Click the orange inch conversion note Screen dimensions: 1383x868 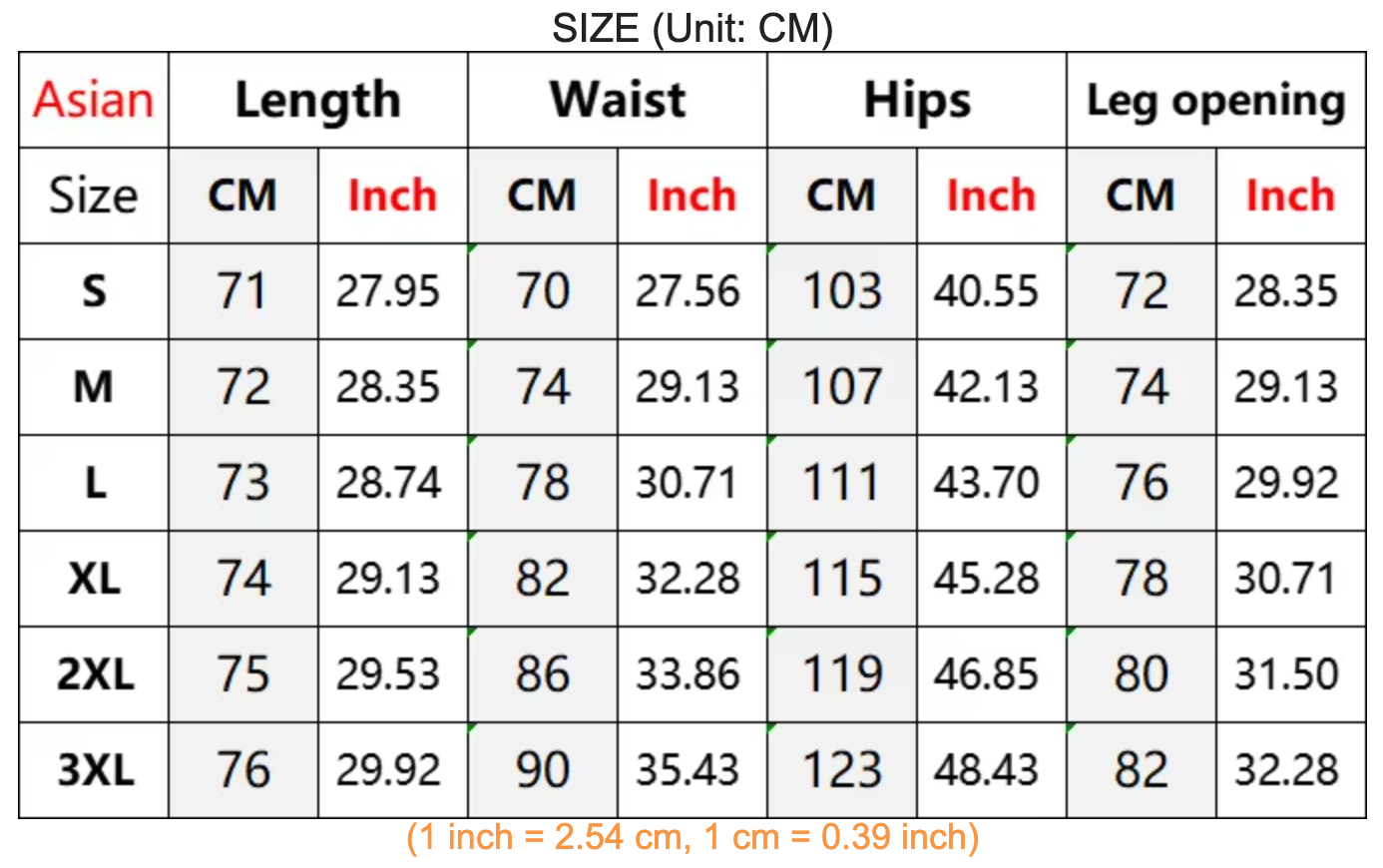click(691, 837)
